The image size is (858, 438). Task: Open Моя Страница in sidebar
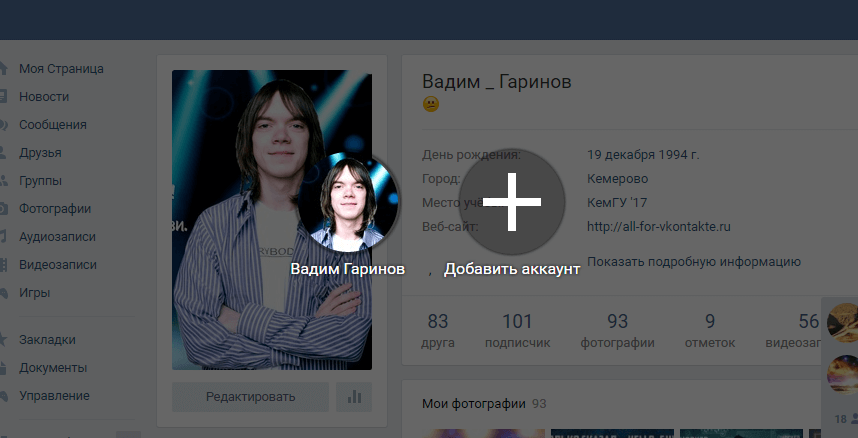point(61,68)
